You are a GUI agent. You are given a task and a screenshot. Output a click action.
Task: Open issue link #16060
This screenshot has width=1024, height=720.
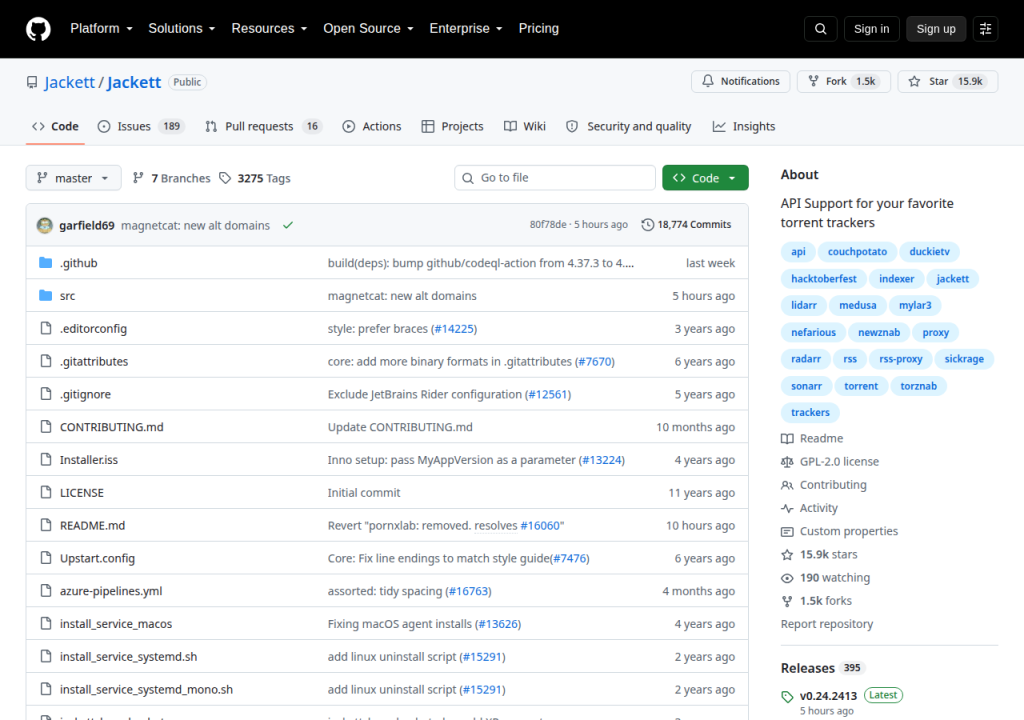click(540, 525)
